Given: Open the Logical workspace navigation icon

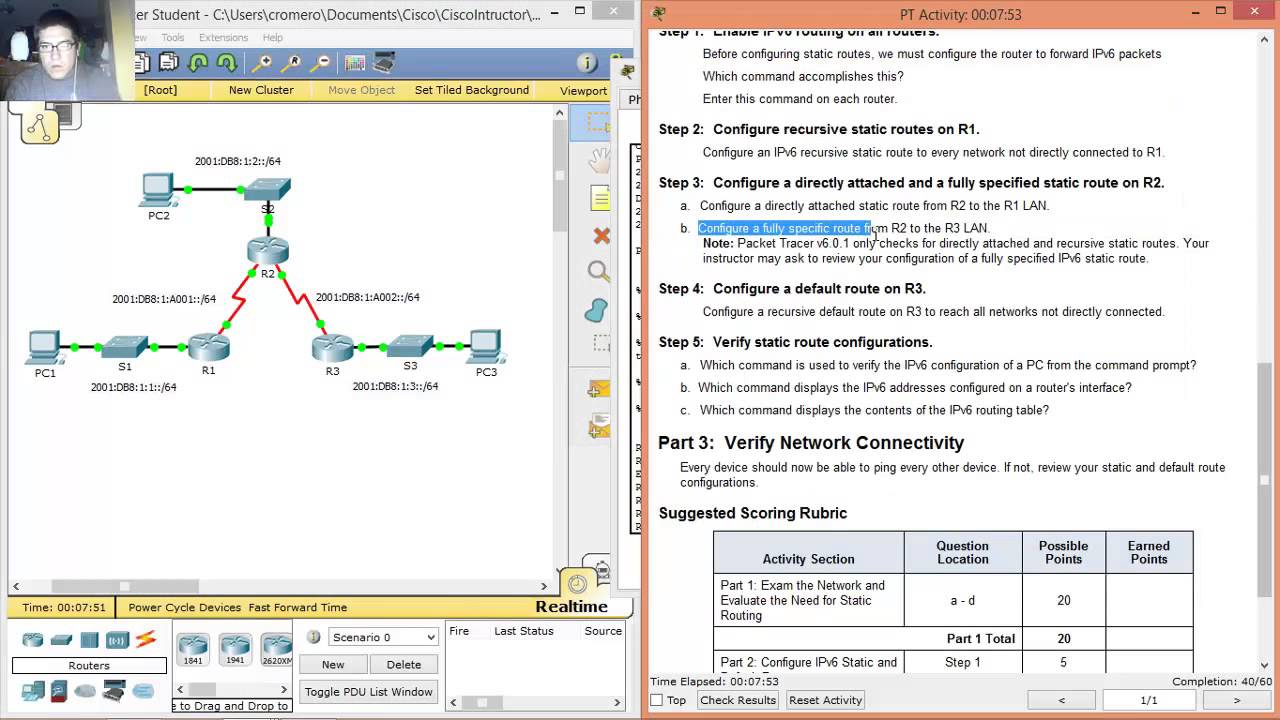Looking at the screenshot, I should tap(40, 126).
